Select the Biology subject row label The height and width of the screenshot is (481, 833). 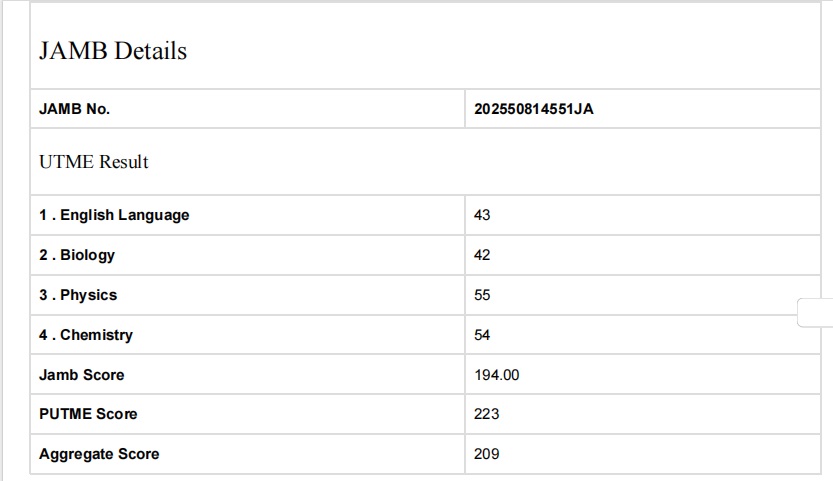pyautogui.click(x=77, y=255)
